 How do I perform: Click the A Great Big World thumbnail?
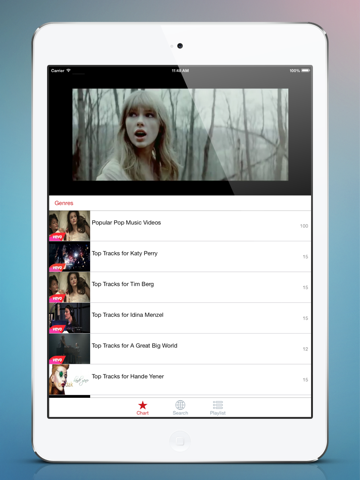tap(69, 349)
